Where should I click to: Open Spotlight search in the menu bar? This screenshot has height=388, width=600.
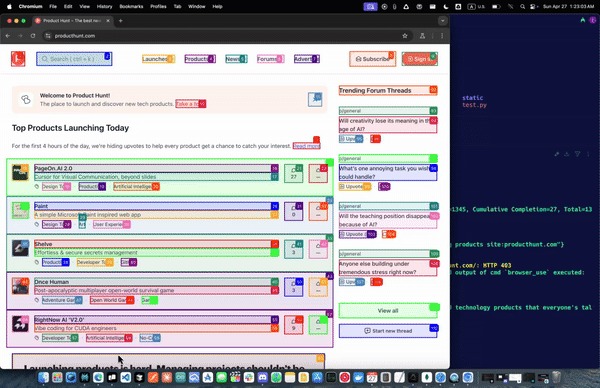click(x=522, y=7)
